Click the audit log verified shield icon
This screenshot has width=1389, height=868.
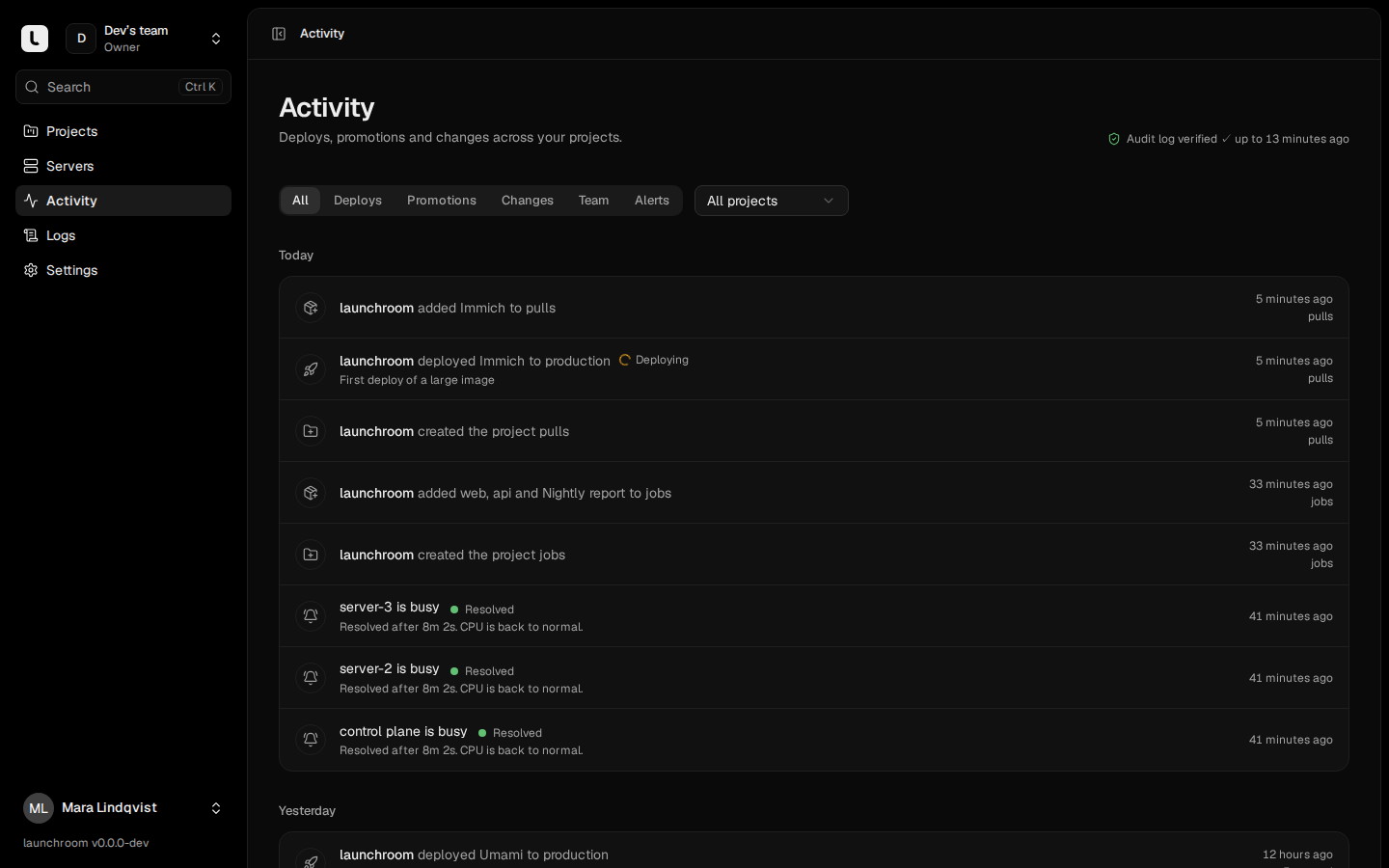[1114, 139]
